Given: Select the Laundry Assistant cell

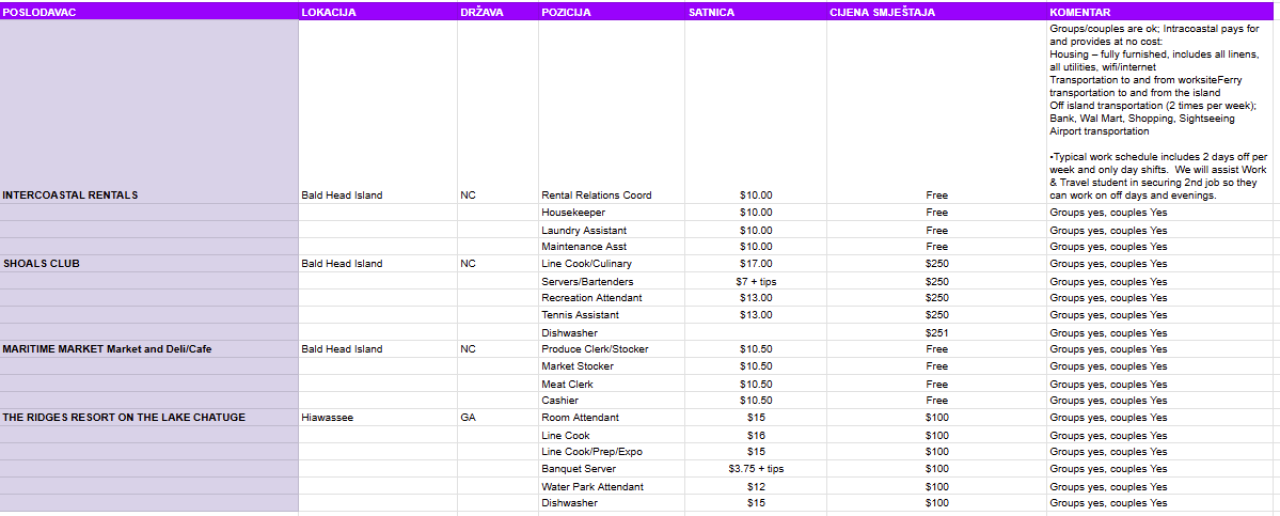Looking at the screenshot, I should [612, 230].
